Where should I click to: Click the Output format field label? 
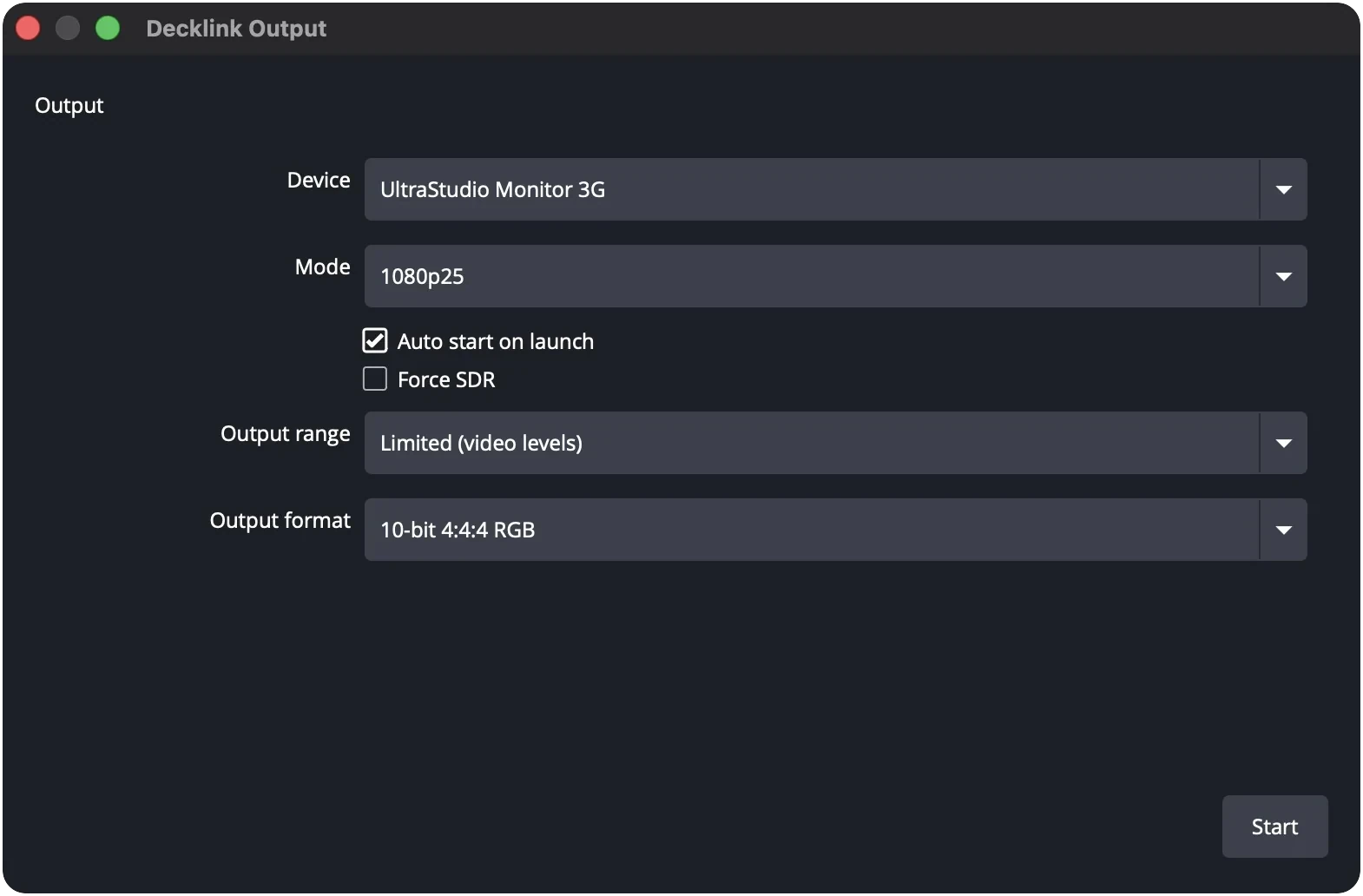click(x=280, y=520)
